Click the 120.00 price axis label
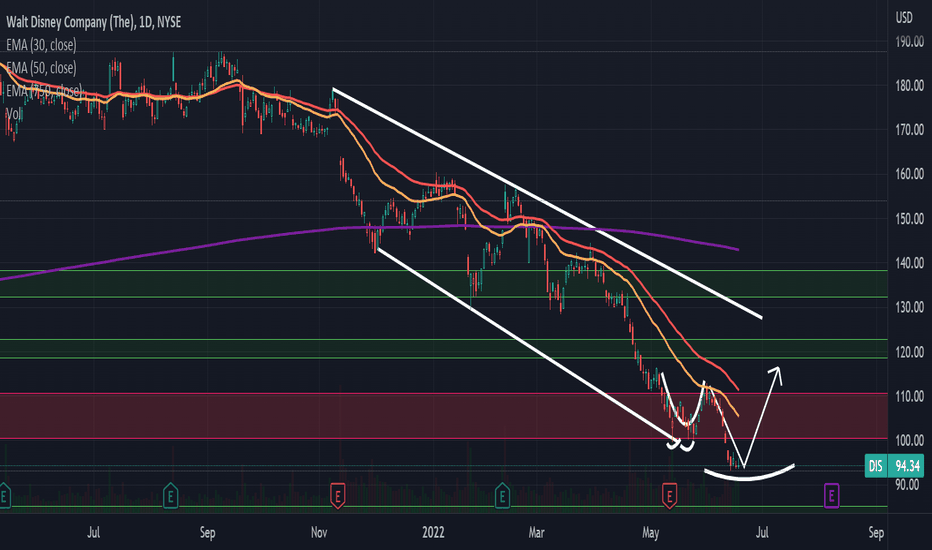Viewport: 932px width, 550px height. (909, 352)
